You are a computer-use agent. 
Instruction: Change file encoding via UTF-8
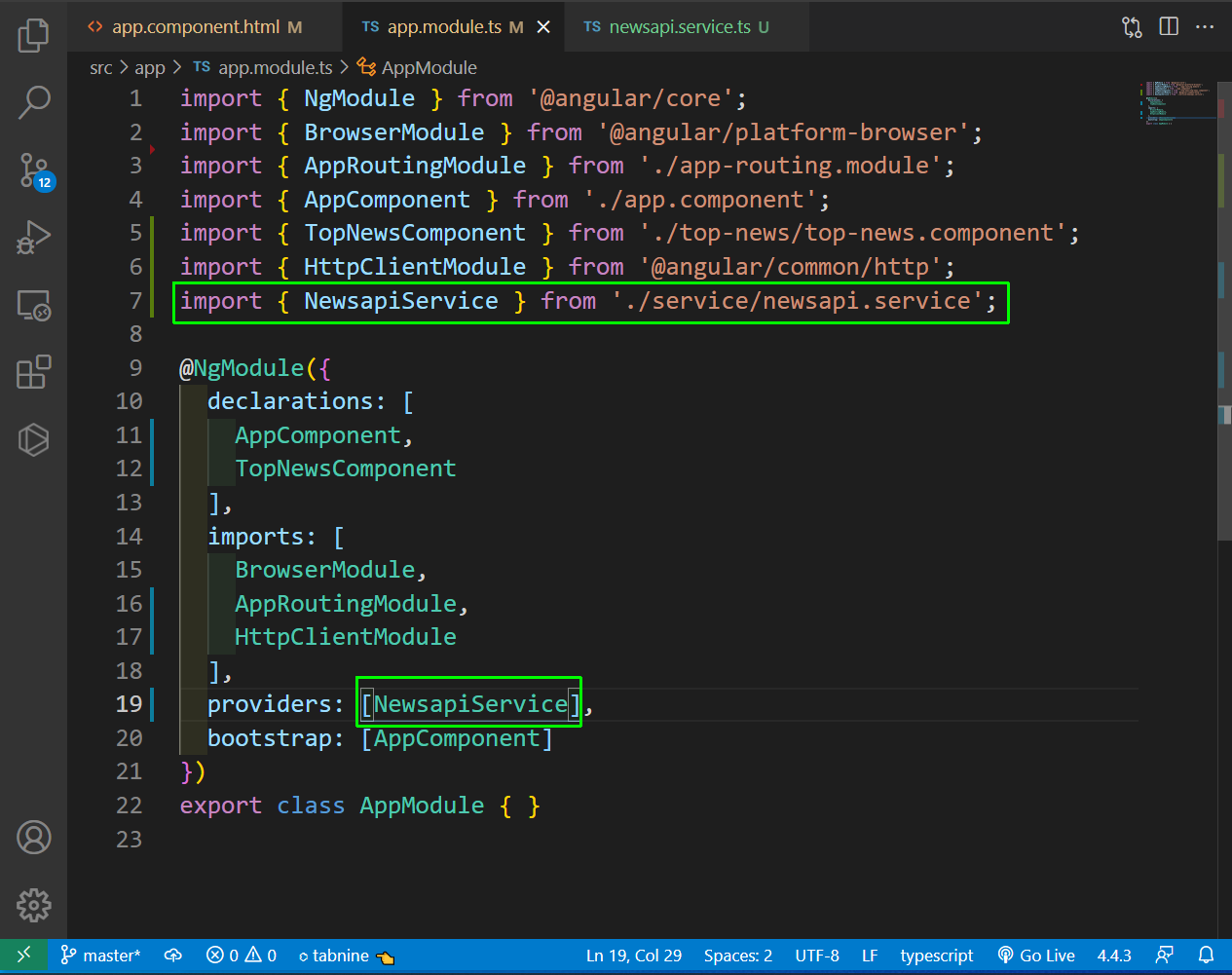(817, 956)
